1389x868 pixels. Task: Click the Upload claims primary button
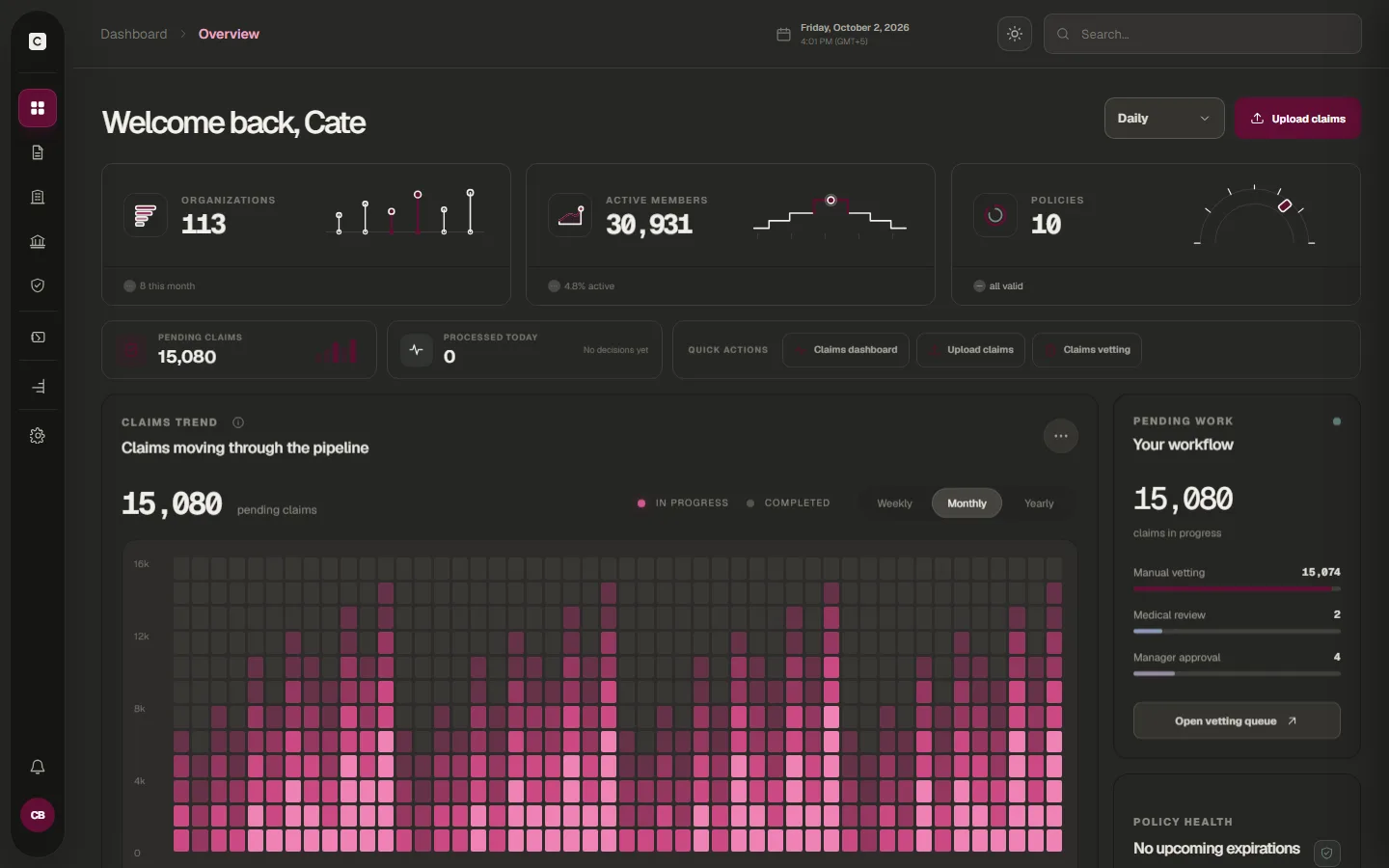(1297, 119)
